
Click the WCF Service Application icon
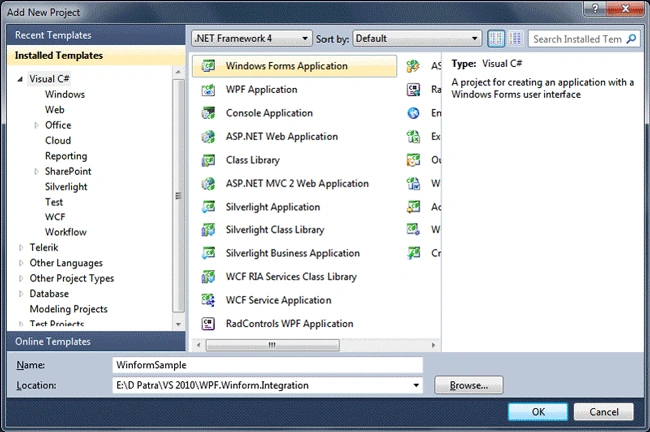pyautogui.click(x=208, y=300)
